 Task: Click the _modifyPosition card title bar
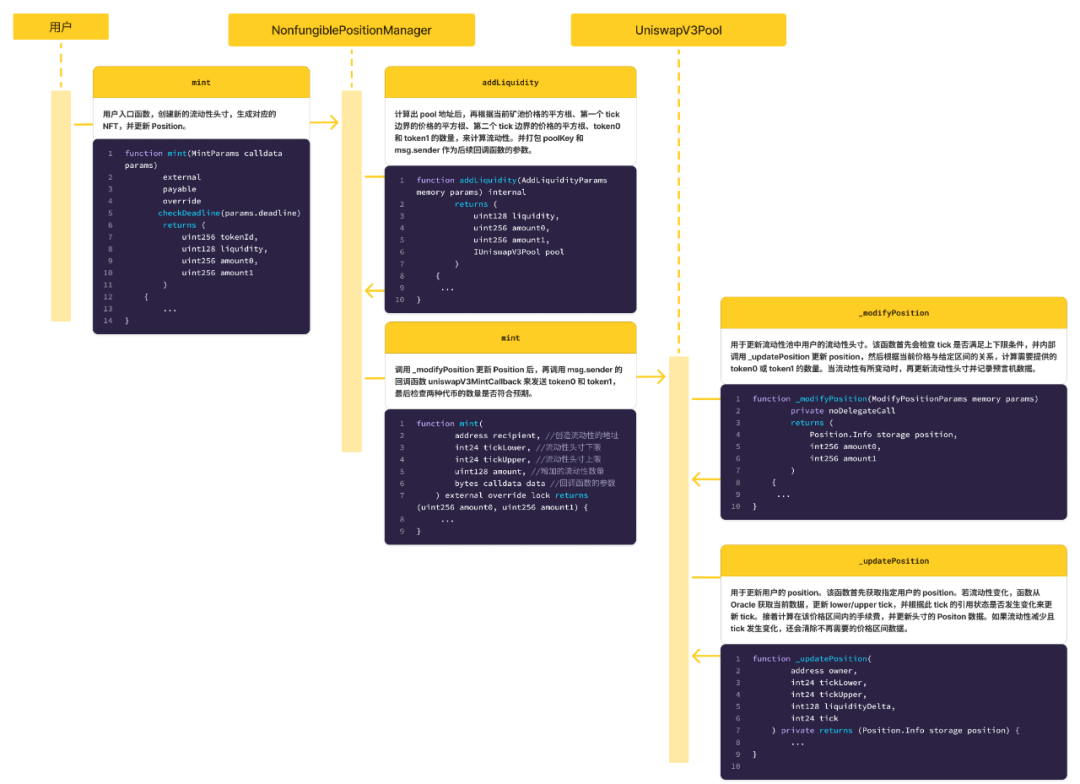point(893,313)
